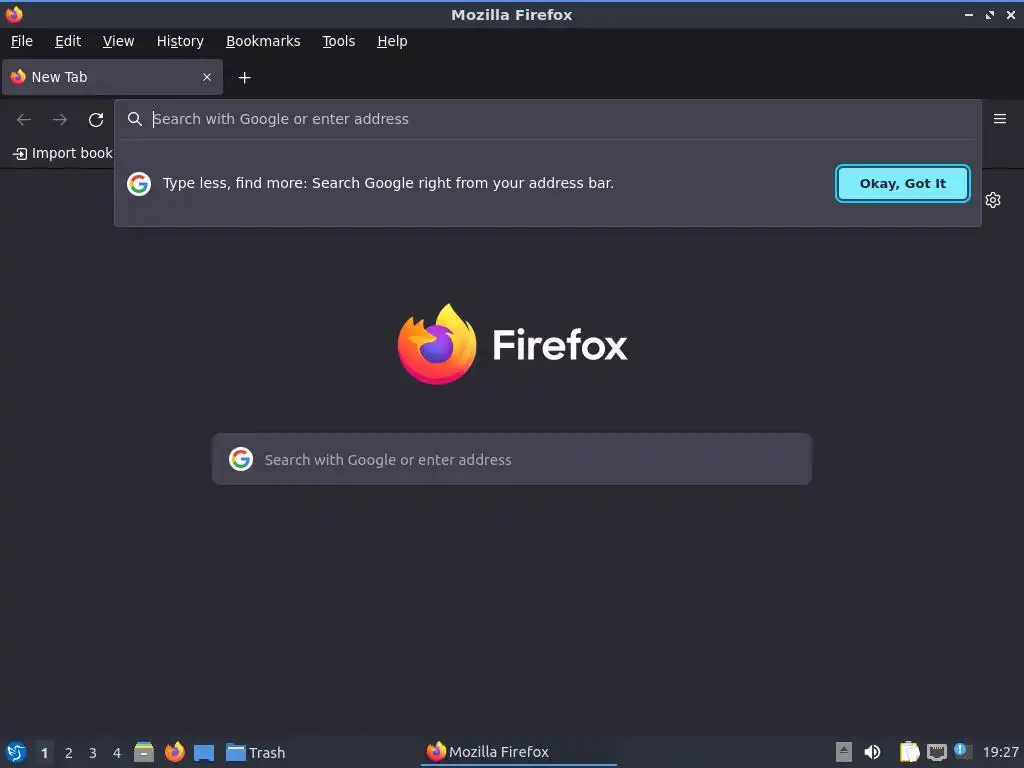Open the hamburger application menu
Image resolution: width=1024 pixels, height=768 pixels.
(999, 119)
